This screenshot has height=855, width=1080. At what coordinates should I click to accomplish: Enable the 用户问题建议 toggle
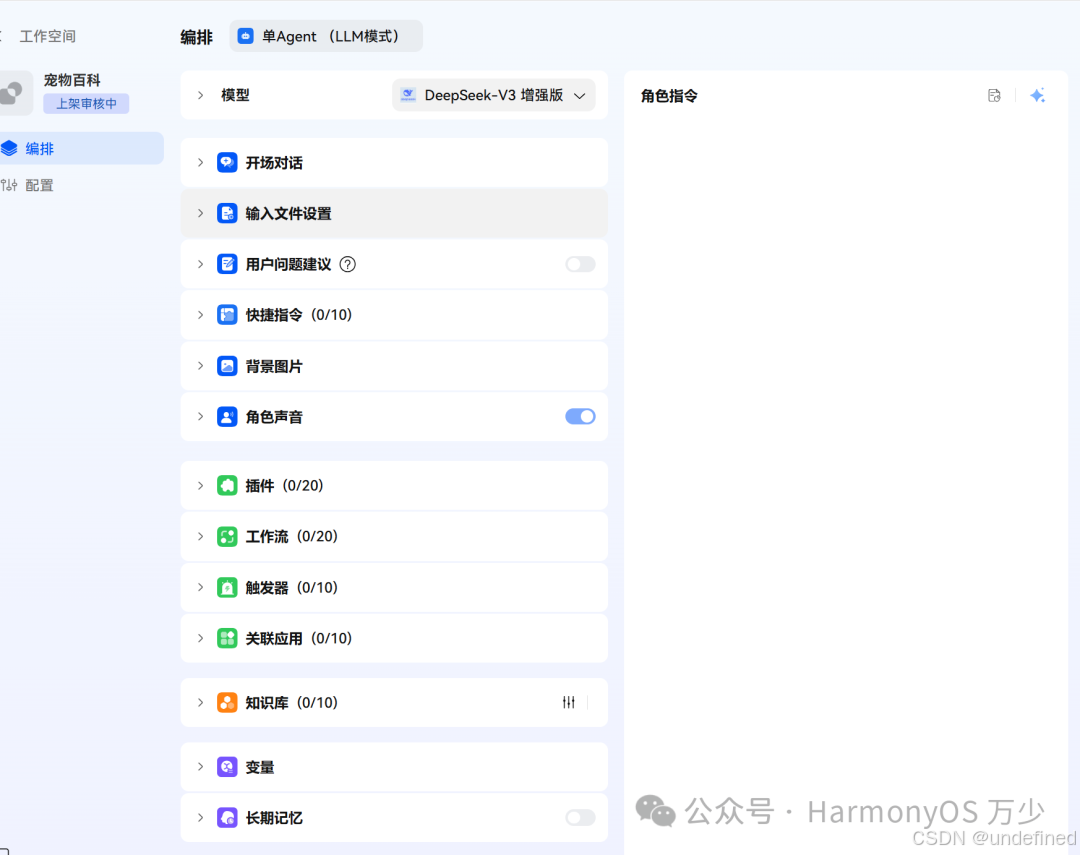(x=580, y=265)
